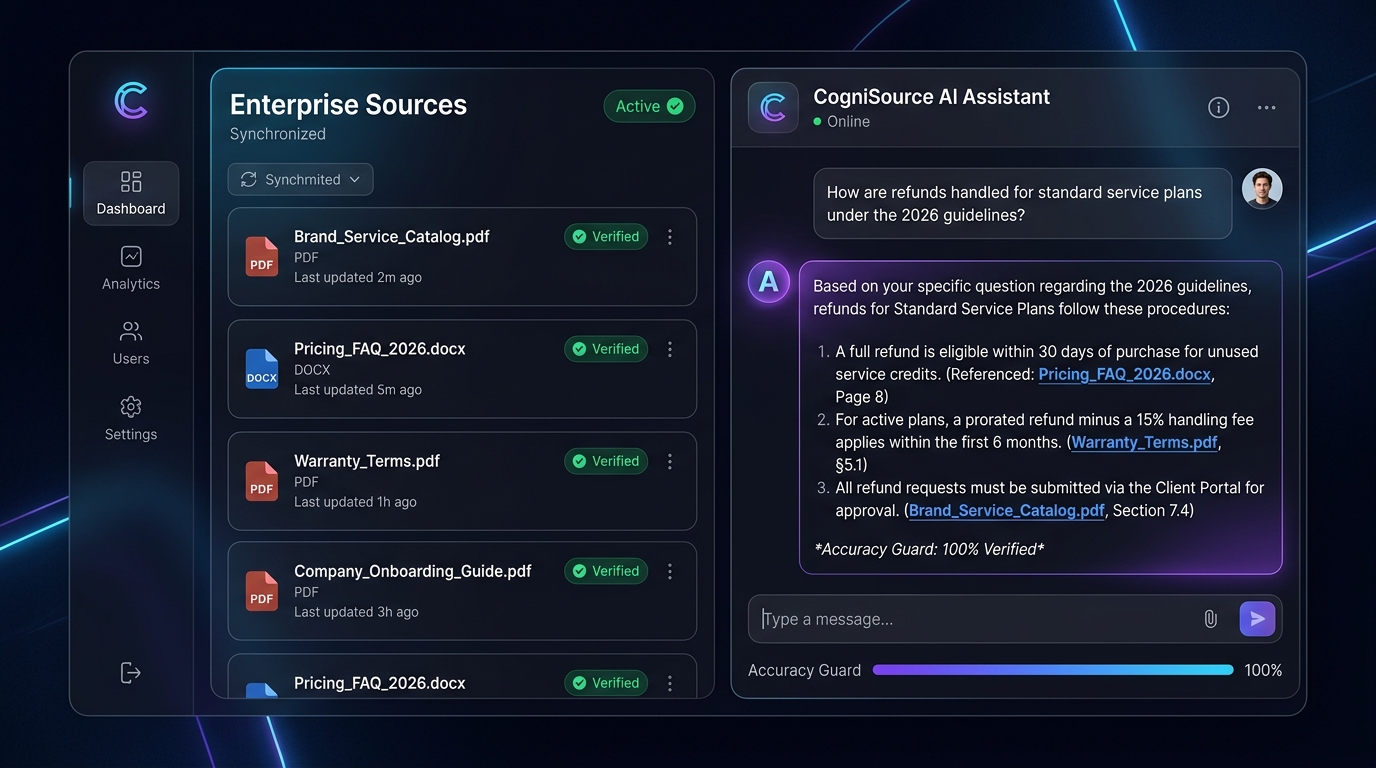Image resolution: width=1376 pixels, height=768 pixels.
Task: Click the Accuracy Guard progress bar
Action: point(1053,670)
